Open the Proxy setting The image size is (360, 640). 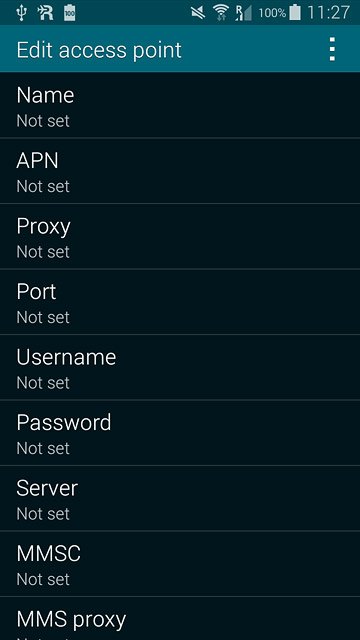(x=180, y=236)
